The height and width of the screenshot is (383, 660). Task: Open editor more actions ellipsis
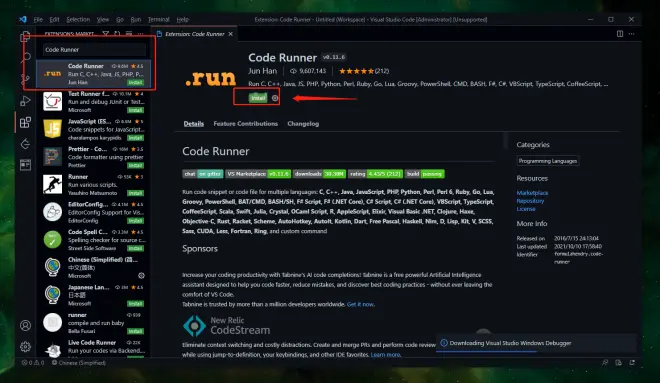tap(631, 34)
